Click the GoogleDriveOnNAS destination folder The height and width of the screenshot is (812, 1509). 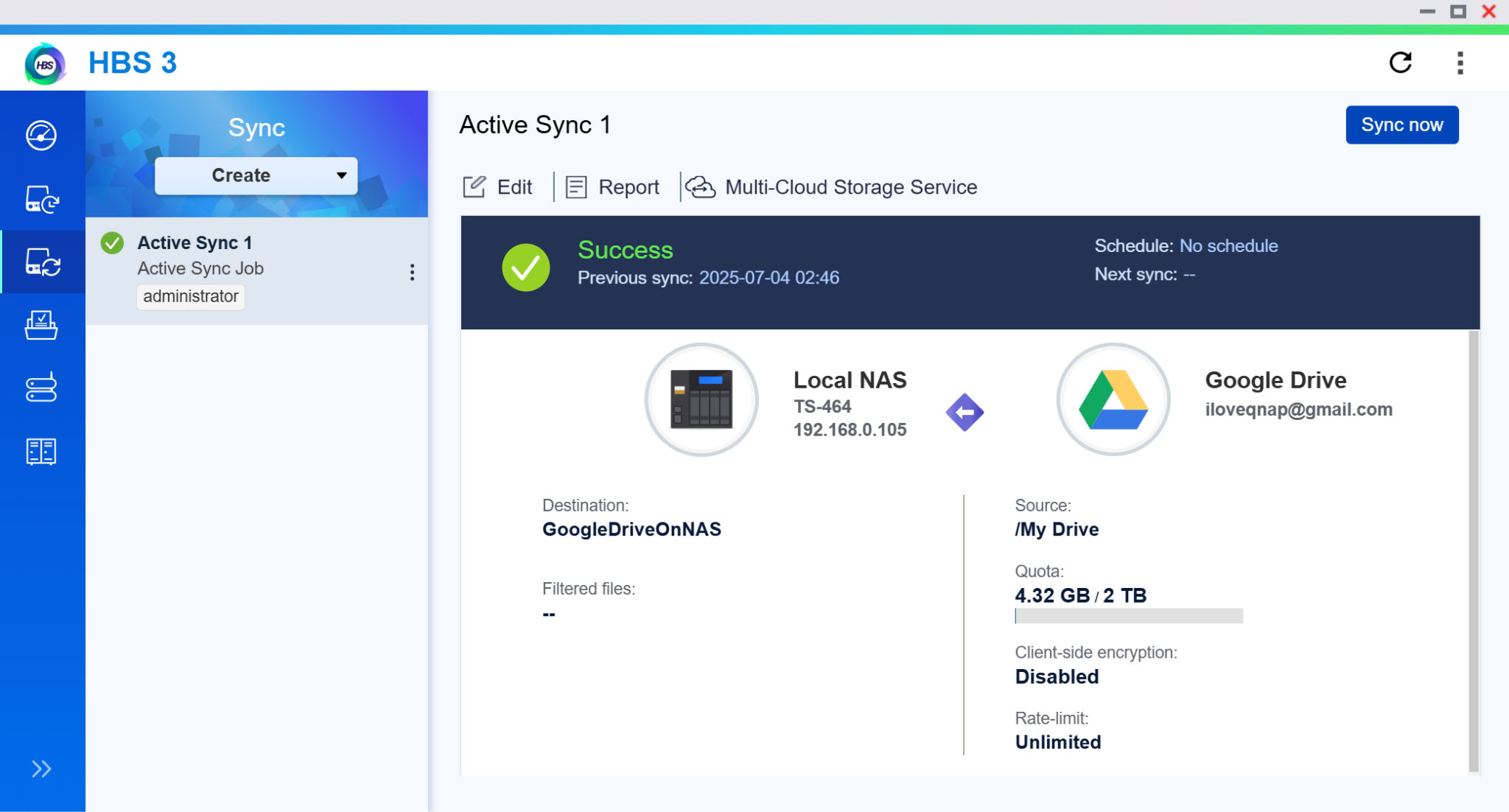pyautogui.click(x=631, y=530)
